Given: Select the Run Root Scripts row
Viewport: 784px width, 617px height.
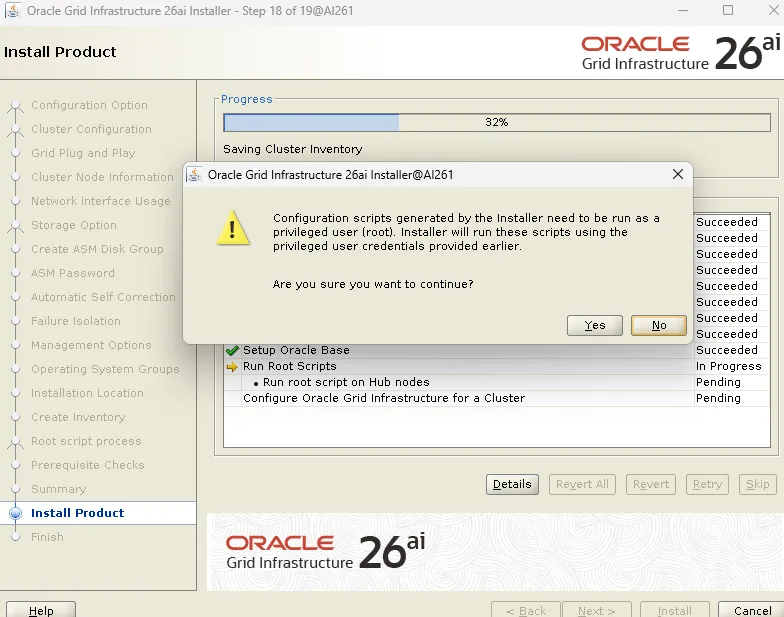Looking at the screenshot, I should (x=496, y=366).
